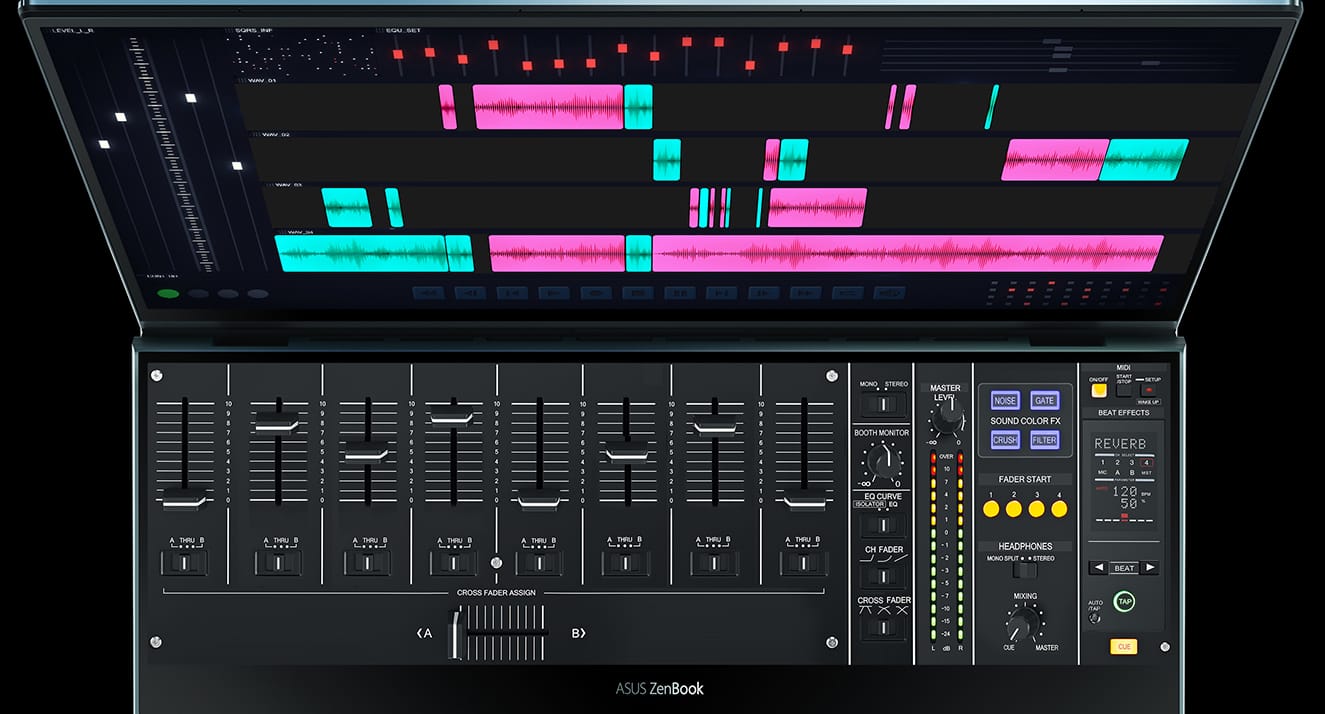
Task: Select the long pink waveform clip on track four
Action: [x=907, y=253]
